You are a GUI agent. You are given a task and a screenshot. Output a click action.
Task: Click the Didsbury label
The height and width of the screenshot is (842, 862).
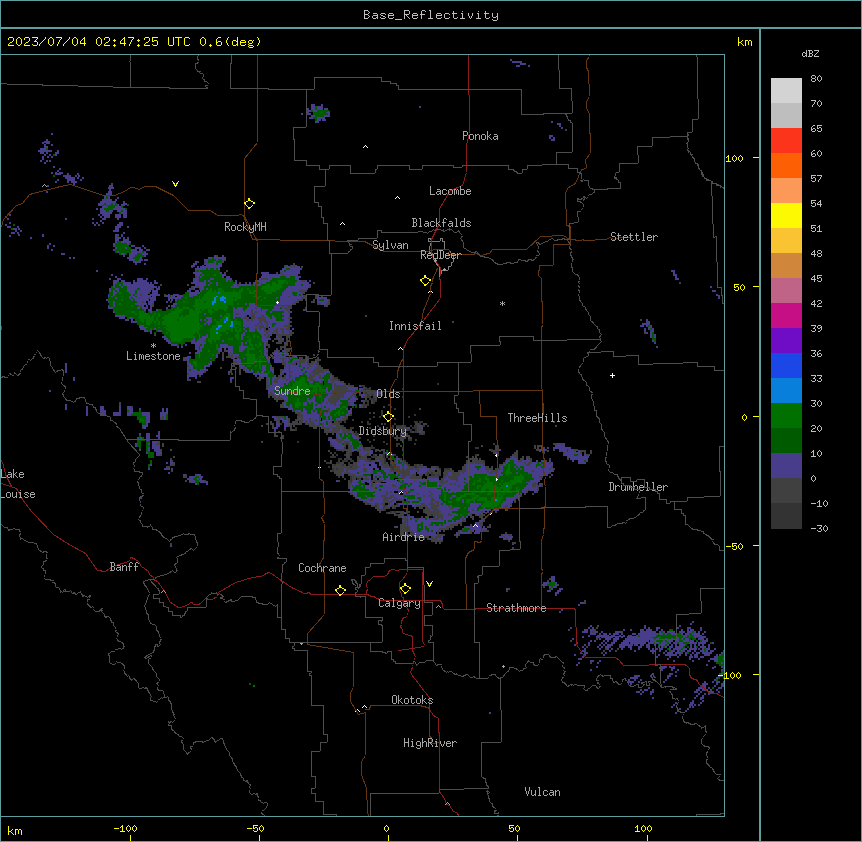pyautogui.click(x=383, y=431)
